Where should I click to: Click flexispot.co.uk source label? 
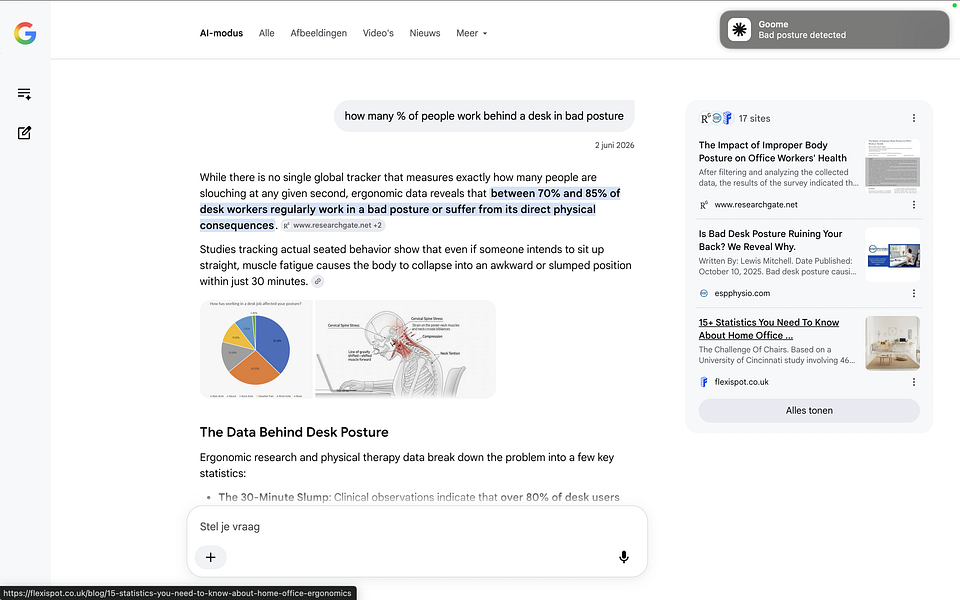(741, 382)
